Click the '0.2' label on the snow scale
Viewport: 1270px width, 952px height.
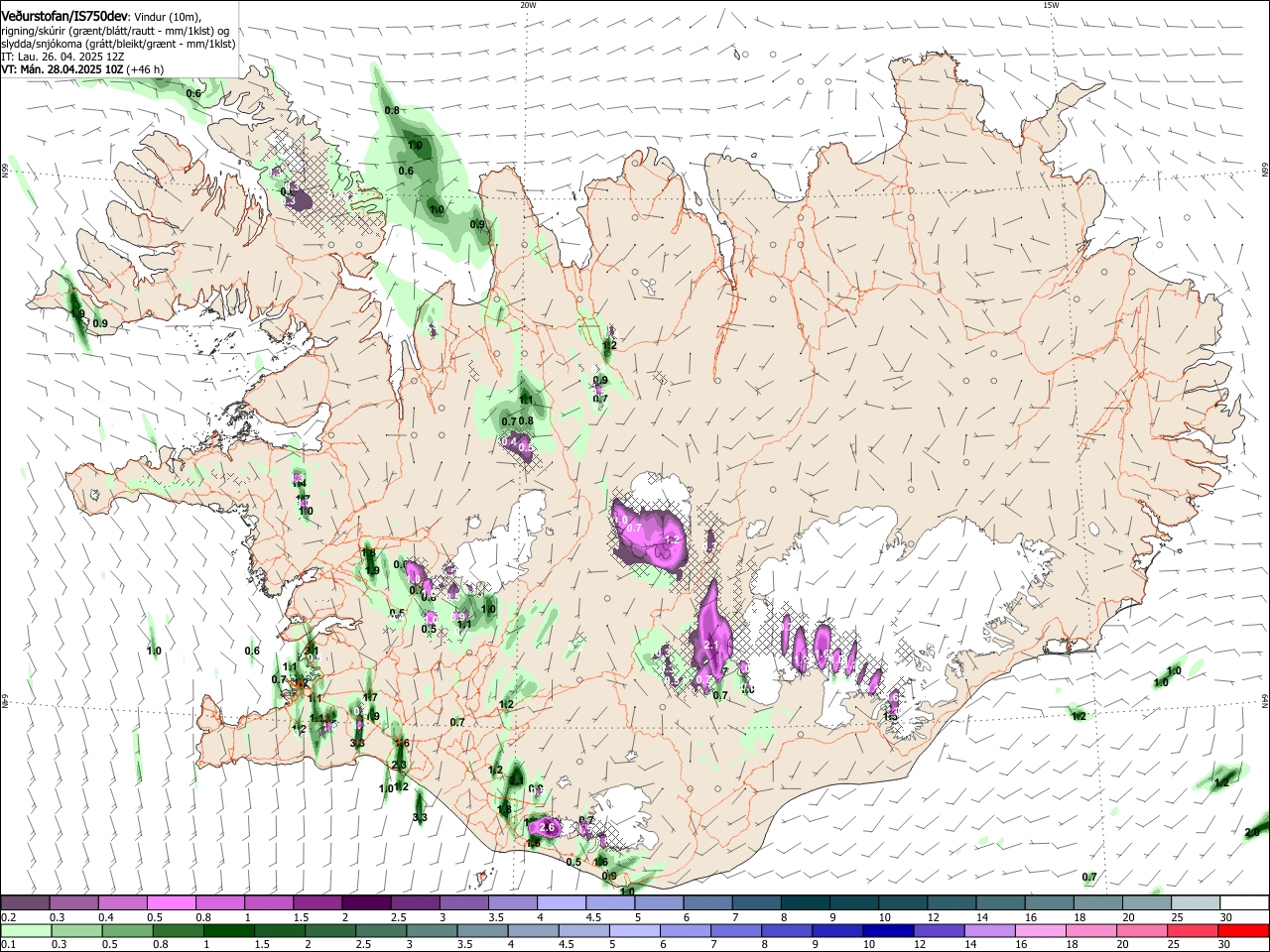pos(8,917)
